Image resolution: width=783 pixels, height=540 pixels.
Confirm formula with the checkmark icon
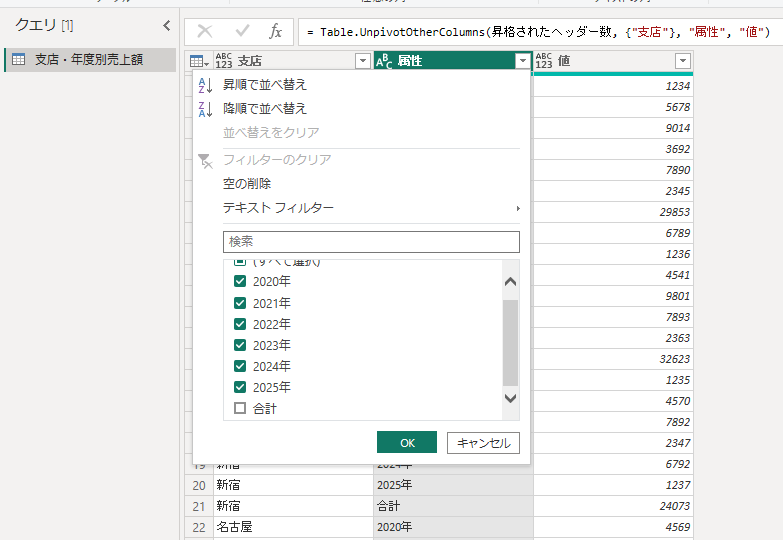(x=243, y=31)
